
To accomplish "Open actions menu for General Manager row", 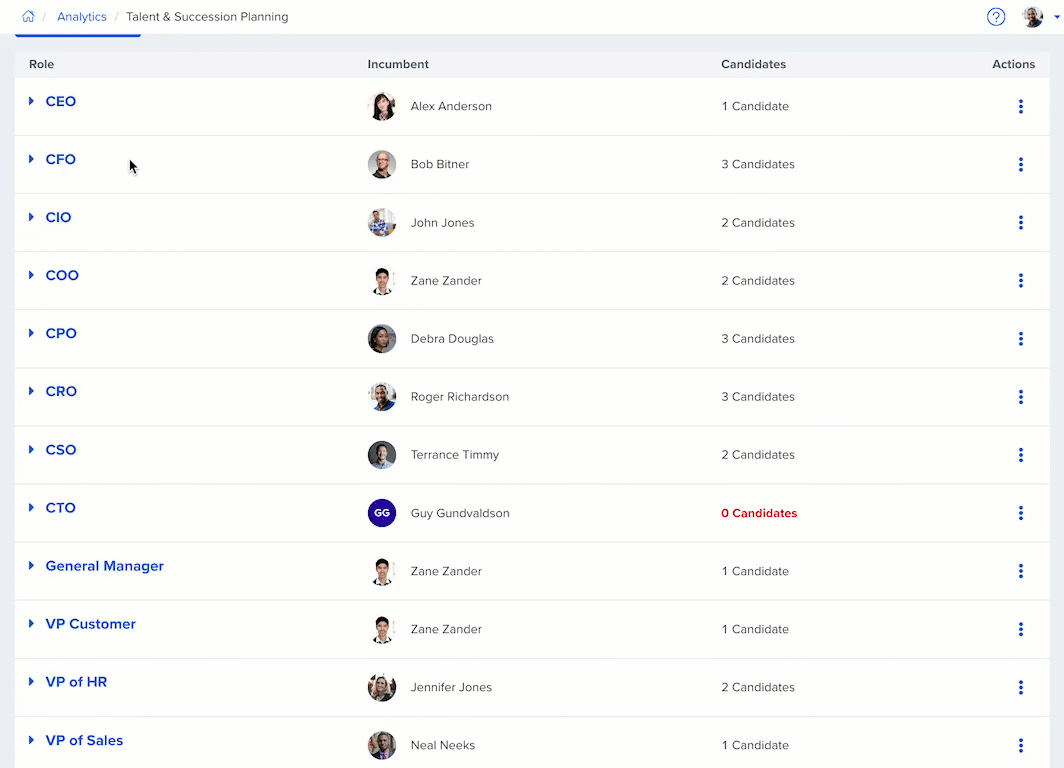I will (x=1020, y=571).
